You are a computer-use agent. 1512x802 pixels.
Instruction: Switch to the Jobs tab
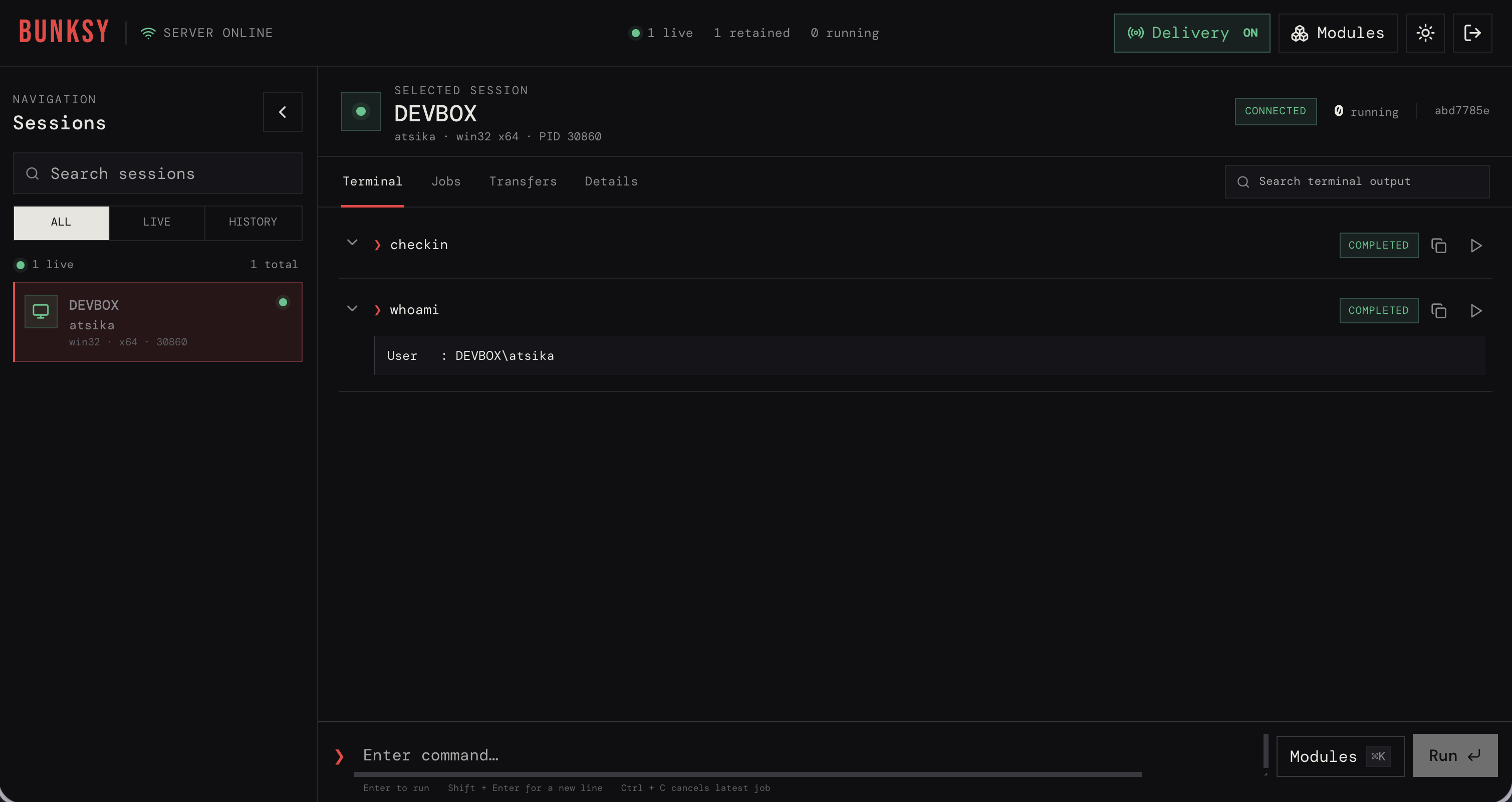(446, 181)
